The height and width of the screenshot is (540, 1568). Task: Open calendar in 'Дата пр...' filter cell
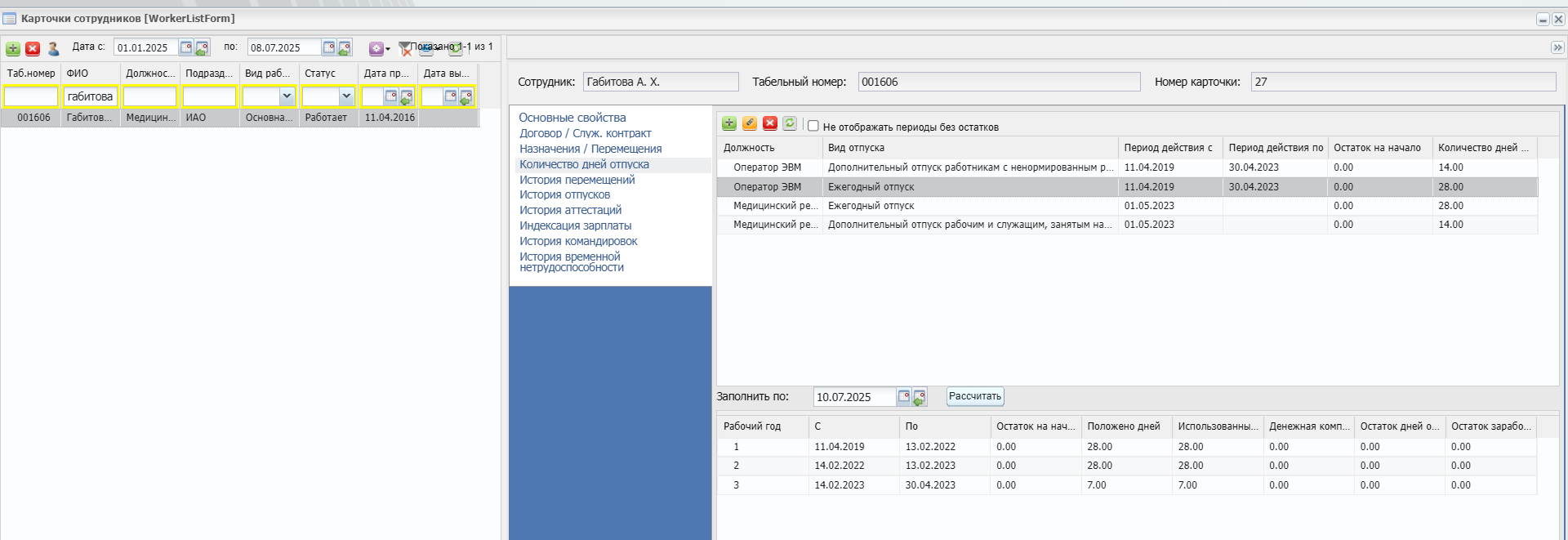pos(391,96)
